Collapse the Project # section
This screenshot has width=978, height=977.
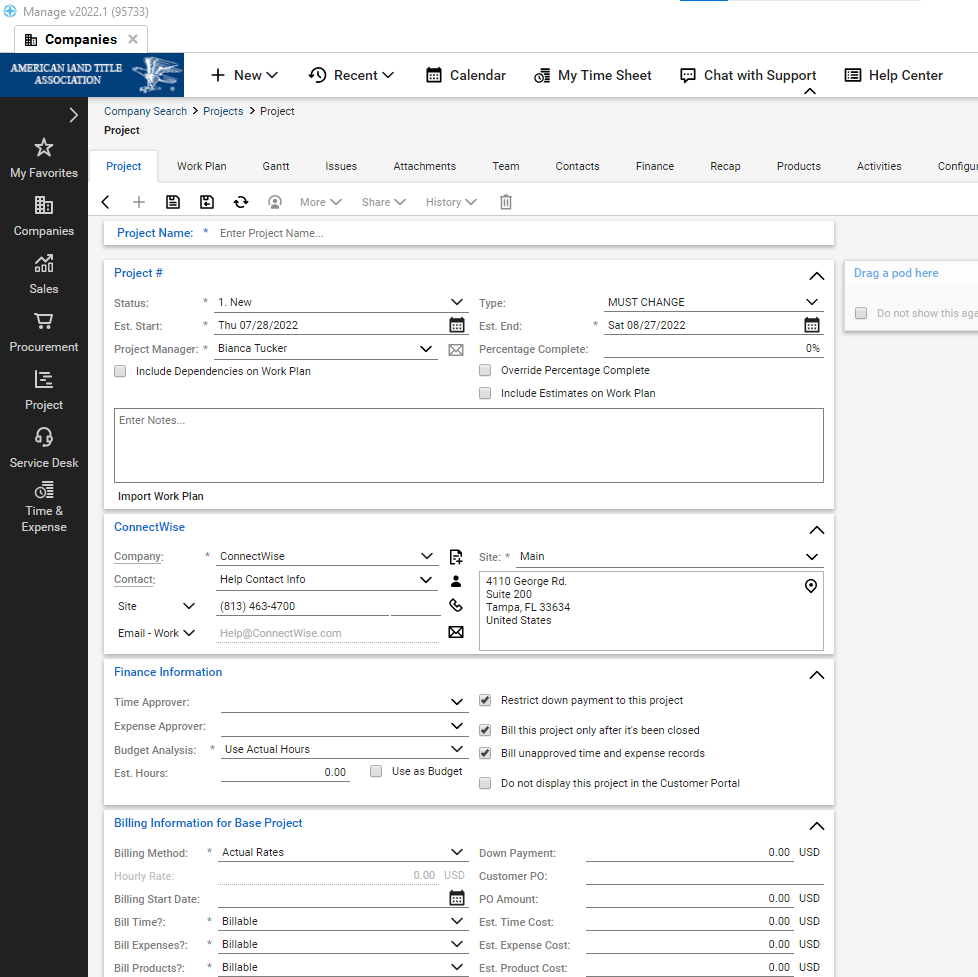point(816,276)
